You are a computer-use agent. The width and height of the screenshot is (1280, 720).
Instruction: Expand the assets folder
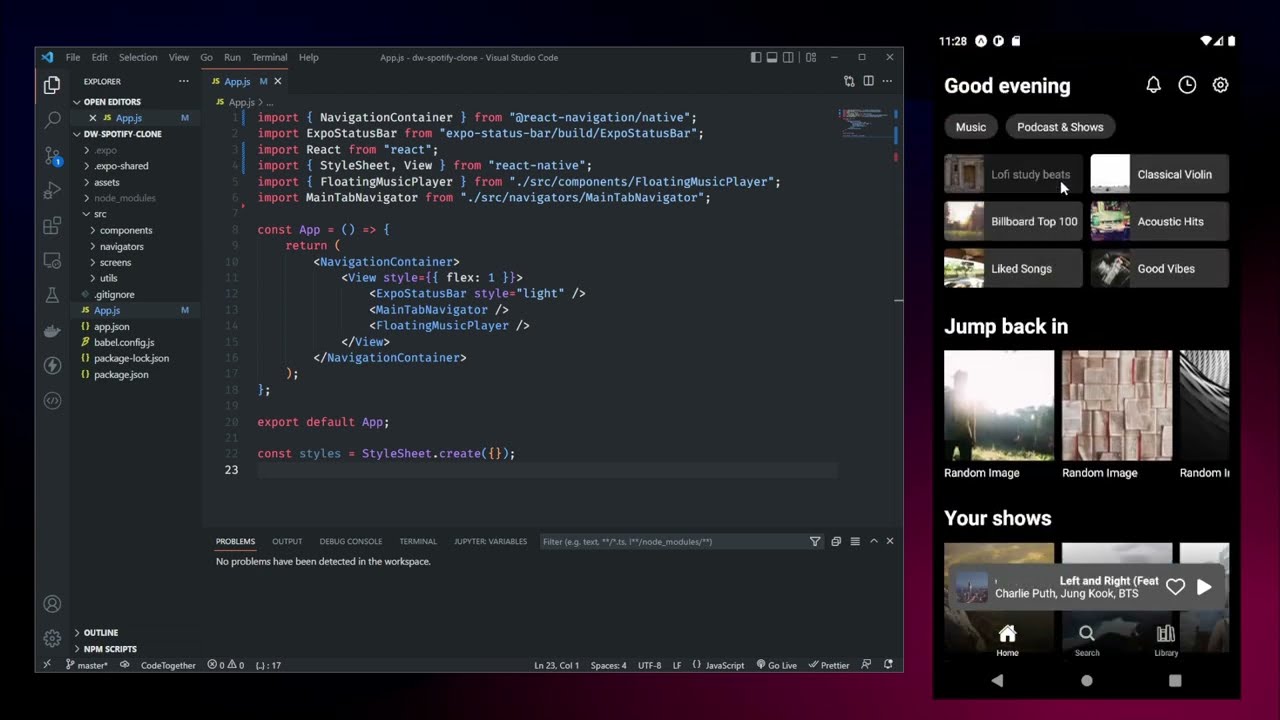coord(106,182)
